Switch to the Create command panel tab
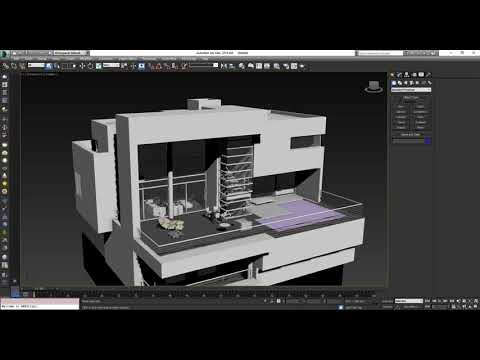Viewport: 480px width, 360px height. click(393, 75)
